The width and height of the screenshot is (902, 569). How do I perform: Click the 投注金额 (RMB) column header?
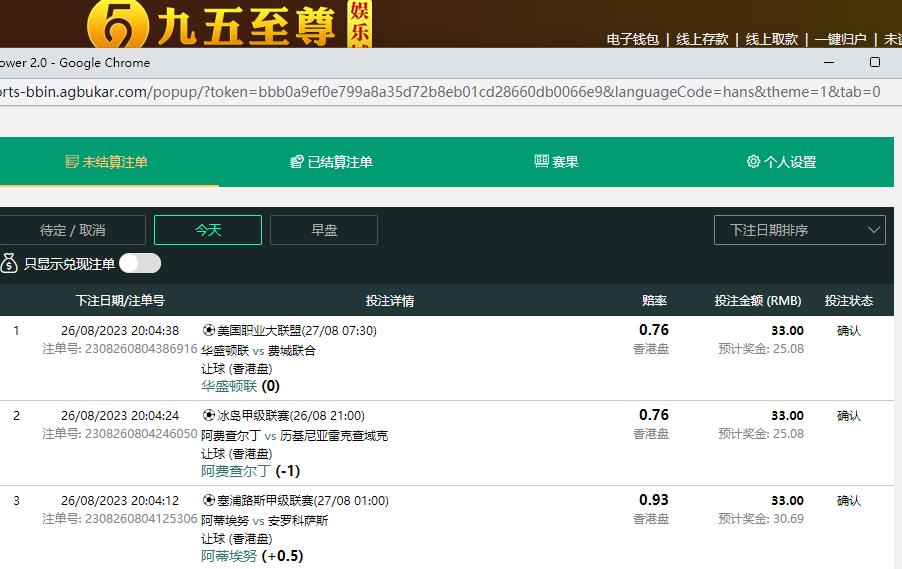(758, 300)
